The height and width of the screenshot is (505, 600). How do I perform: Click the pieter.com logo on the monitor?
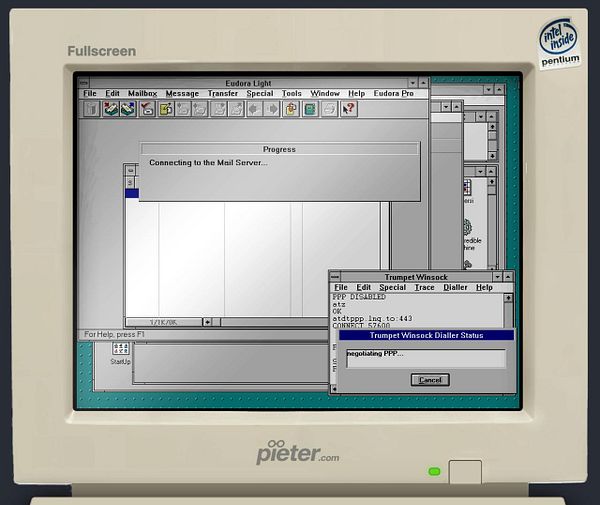[297, 452]
